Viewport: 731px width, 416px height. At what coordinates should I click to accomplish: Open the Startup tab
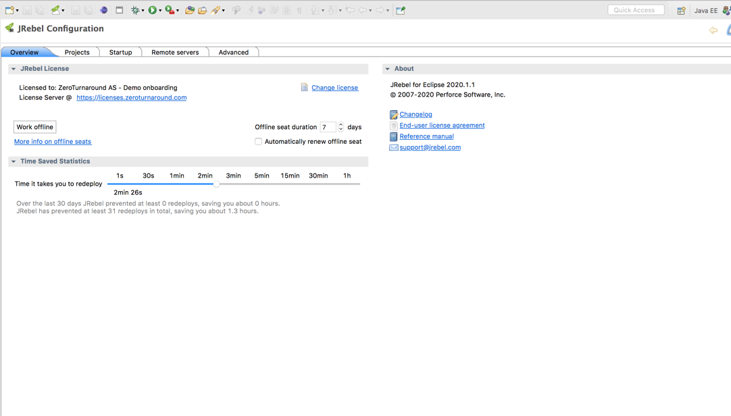121,52
